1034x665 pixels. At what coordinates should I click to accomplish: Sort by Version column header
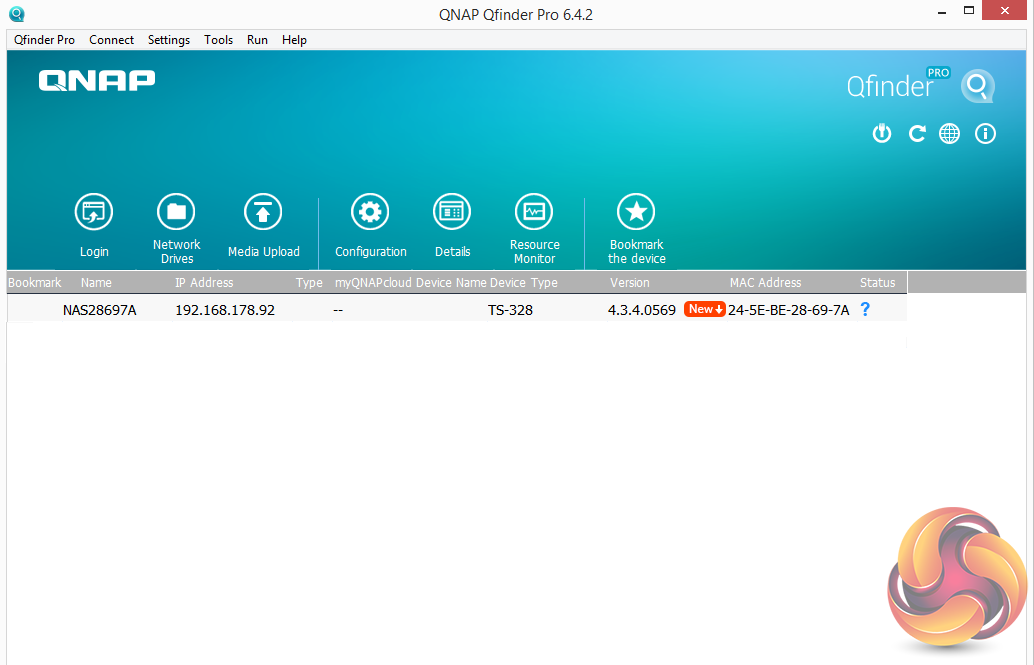(x=630, y=282)
